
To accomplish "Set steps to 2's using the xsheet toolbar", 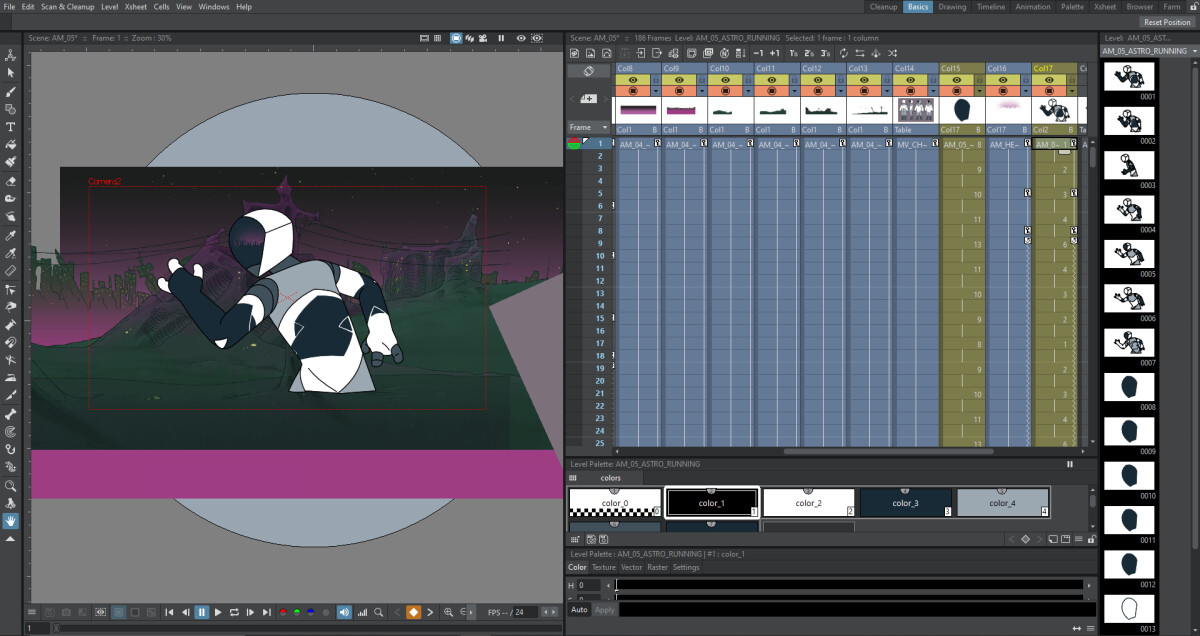I will (809, 53).
